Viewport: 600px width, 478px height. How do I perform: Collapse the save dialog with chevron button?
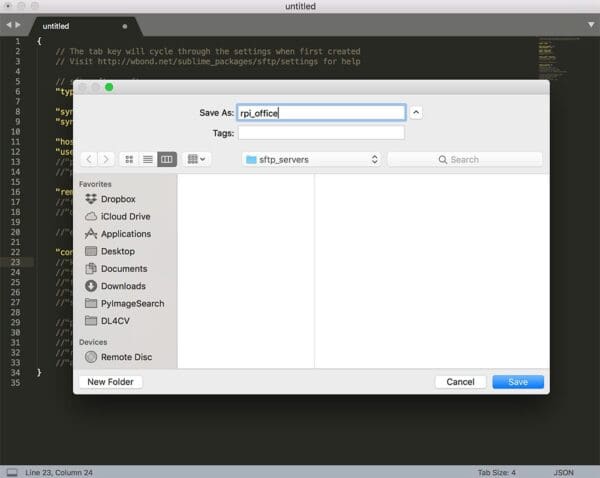pyautogui.click(x=416, y=113)
